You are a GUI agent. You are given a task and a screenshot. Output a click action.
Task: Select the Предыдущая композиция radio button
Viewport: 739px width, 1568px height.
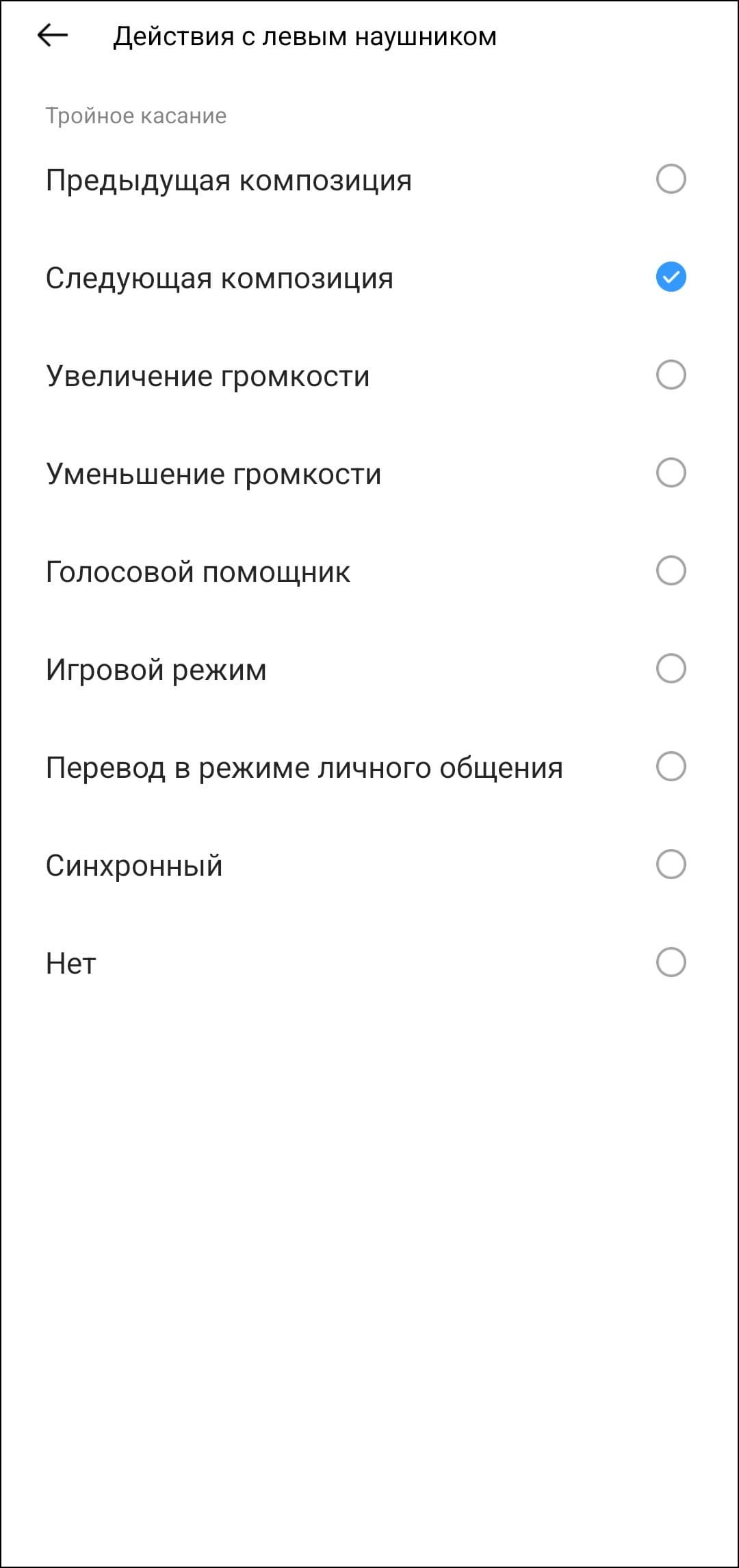point(671,179)
